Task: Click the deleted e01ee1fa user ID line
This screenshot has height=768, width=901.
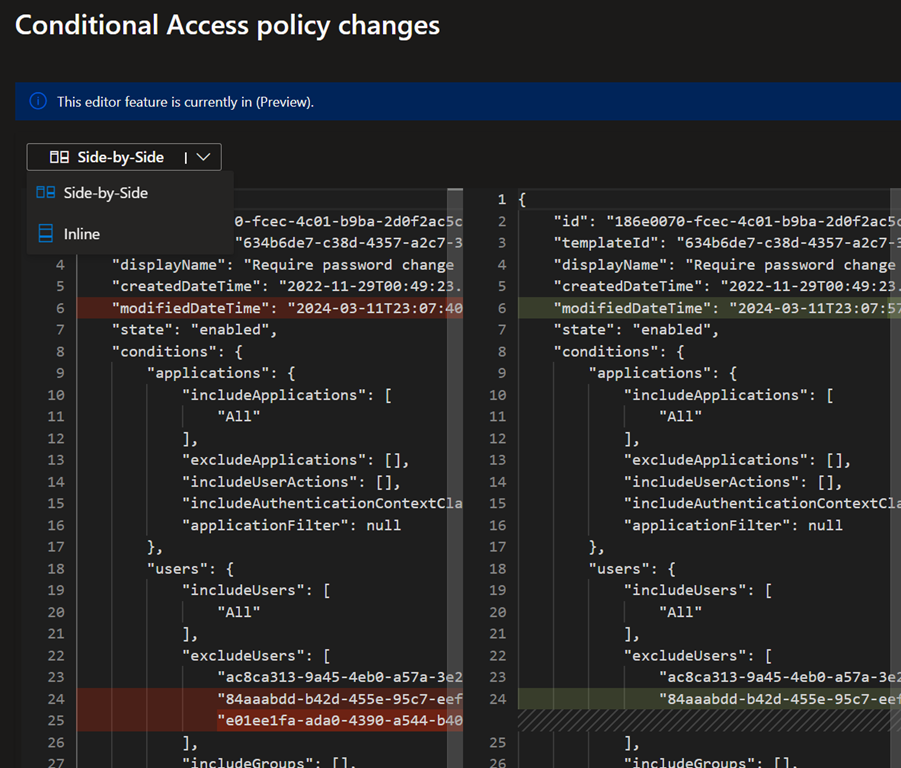Action: (340, 720)
